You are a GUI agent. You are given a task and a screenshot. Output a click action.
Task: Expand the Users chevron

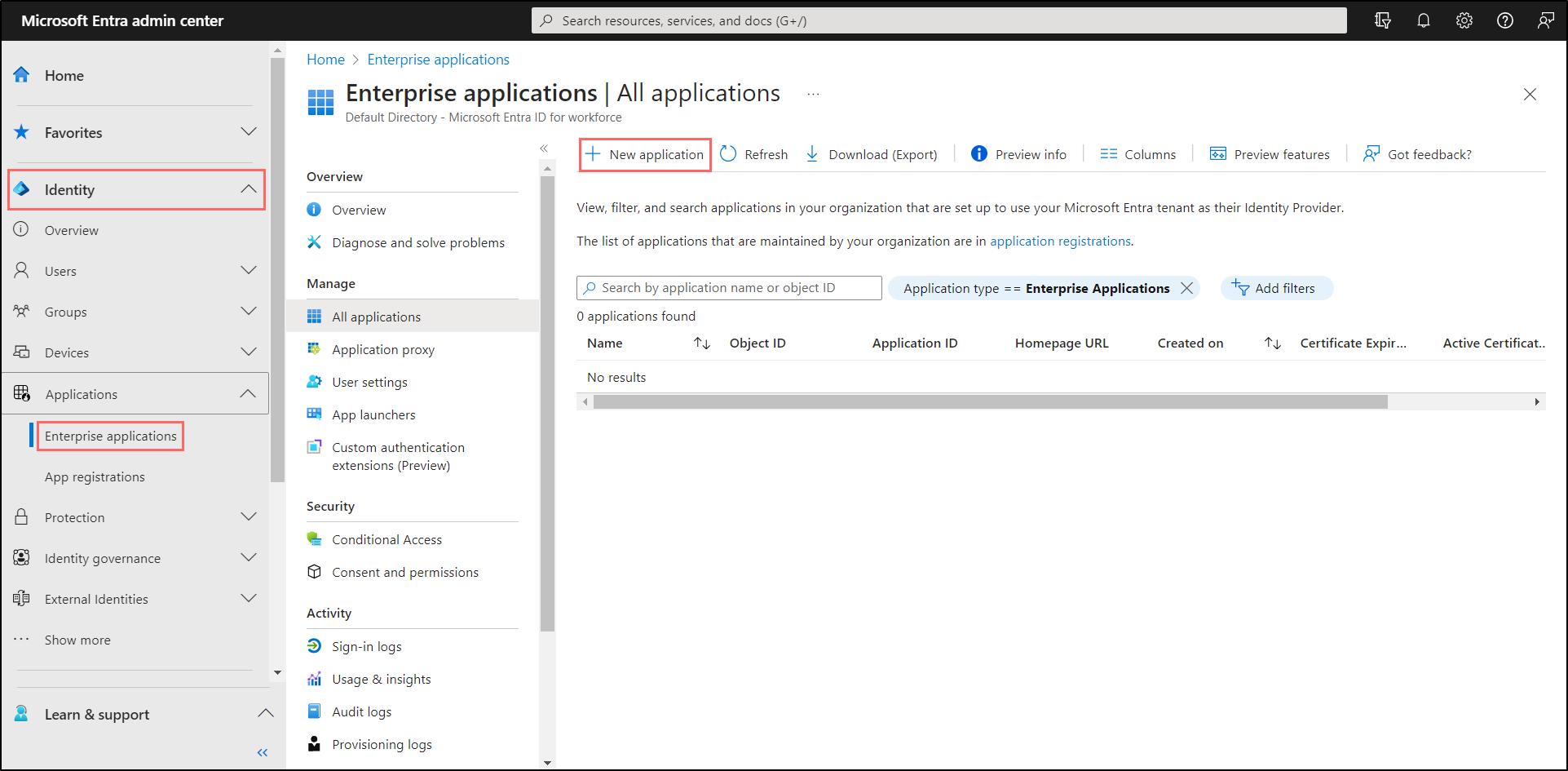coord(249,271)
